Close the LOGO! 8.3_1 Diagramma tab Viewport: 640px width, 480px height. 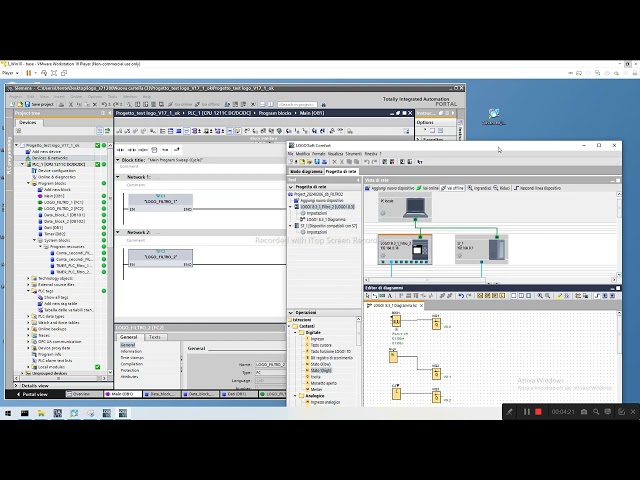pyautogui.click(x=421, y=305)
